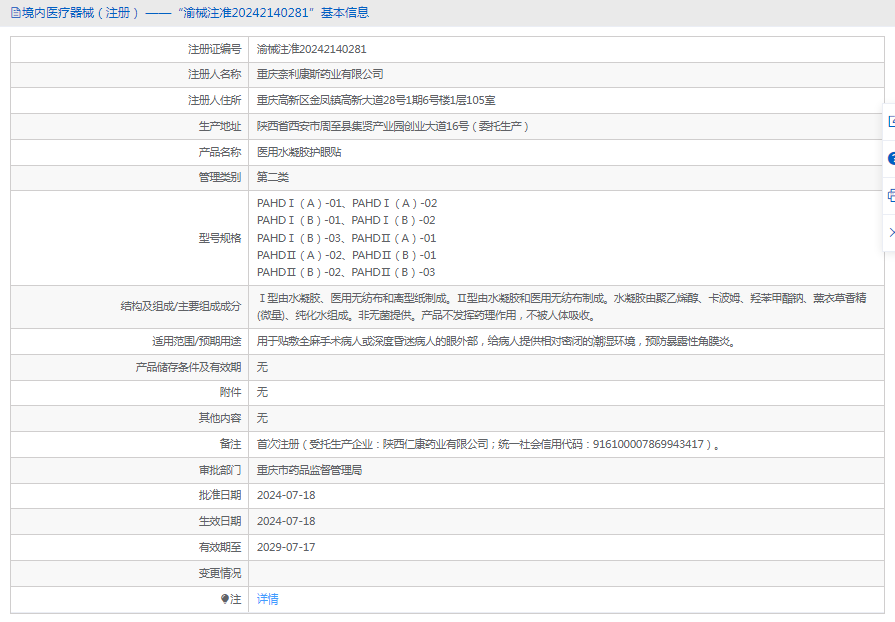Screen dimensions: 895x622
Task: Click the management category value 第二类
Action: (x=272, y=177)
